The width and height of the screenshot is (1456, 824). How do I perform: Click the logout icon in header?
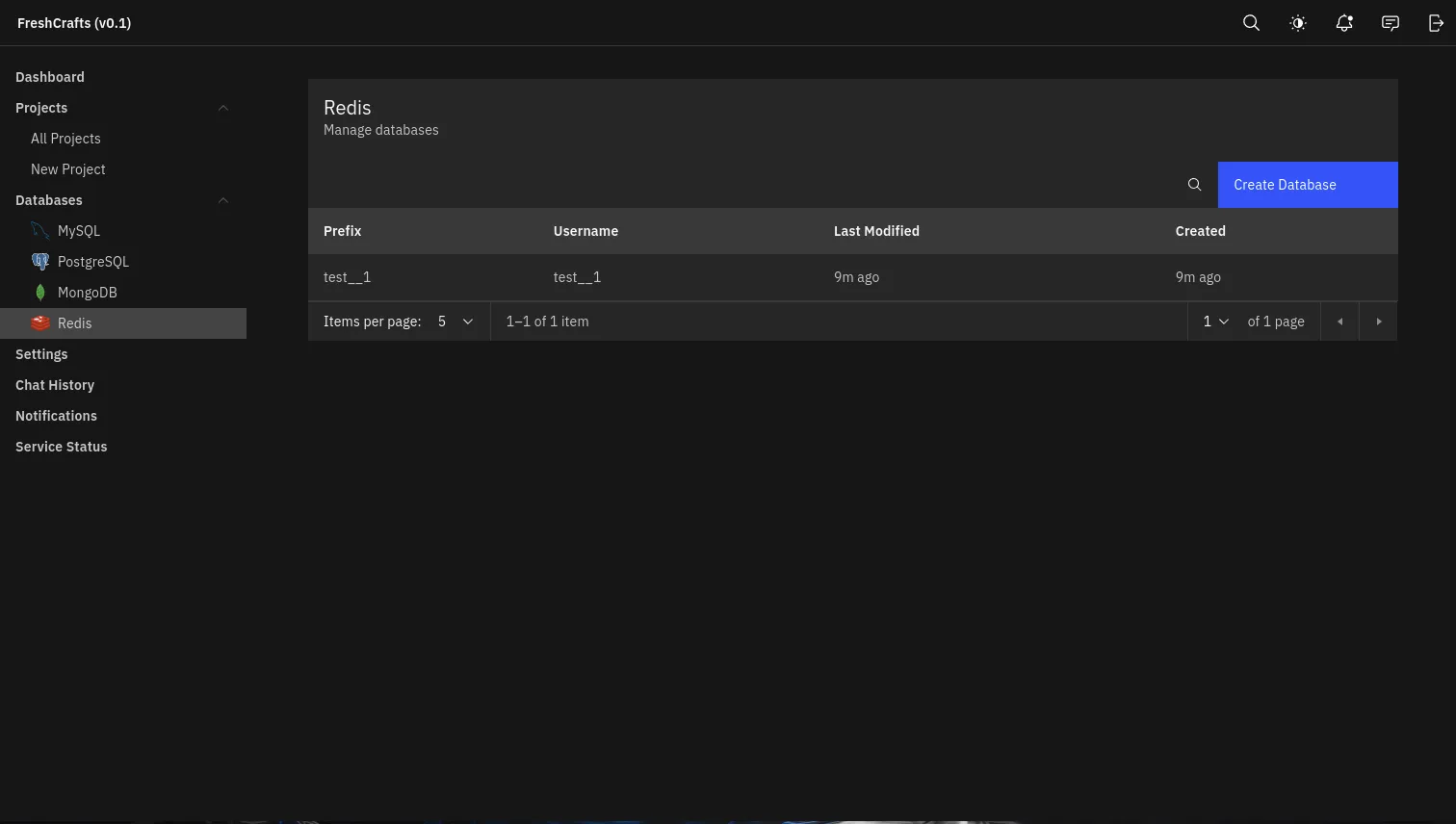click(1436, 23)
